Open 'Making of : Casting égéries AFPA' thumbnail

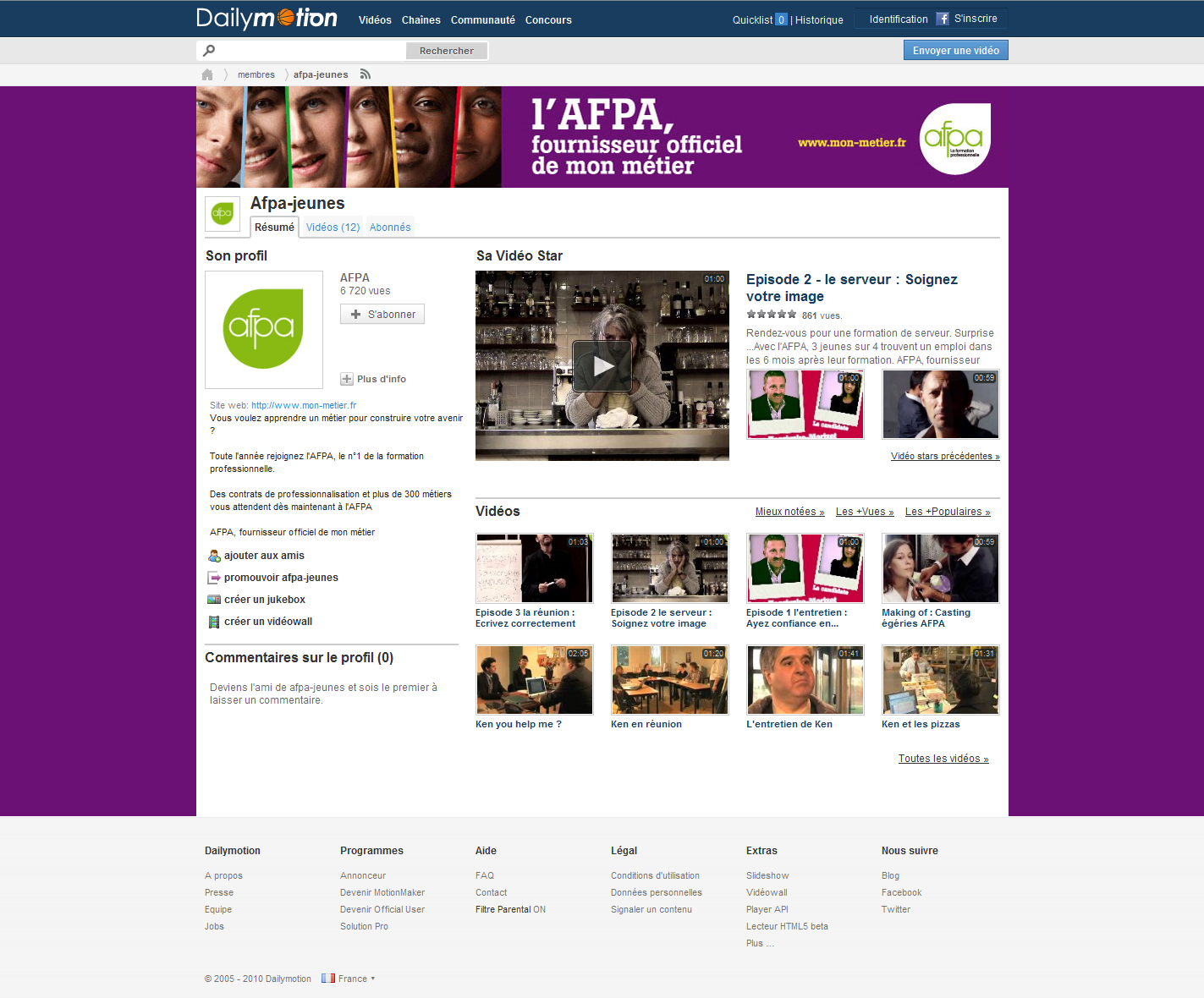(x=941, y=568)
